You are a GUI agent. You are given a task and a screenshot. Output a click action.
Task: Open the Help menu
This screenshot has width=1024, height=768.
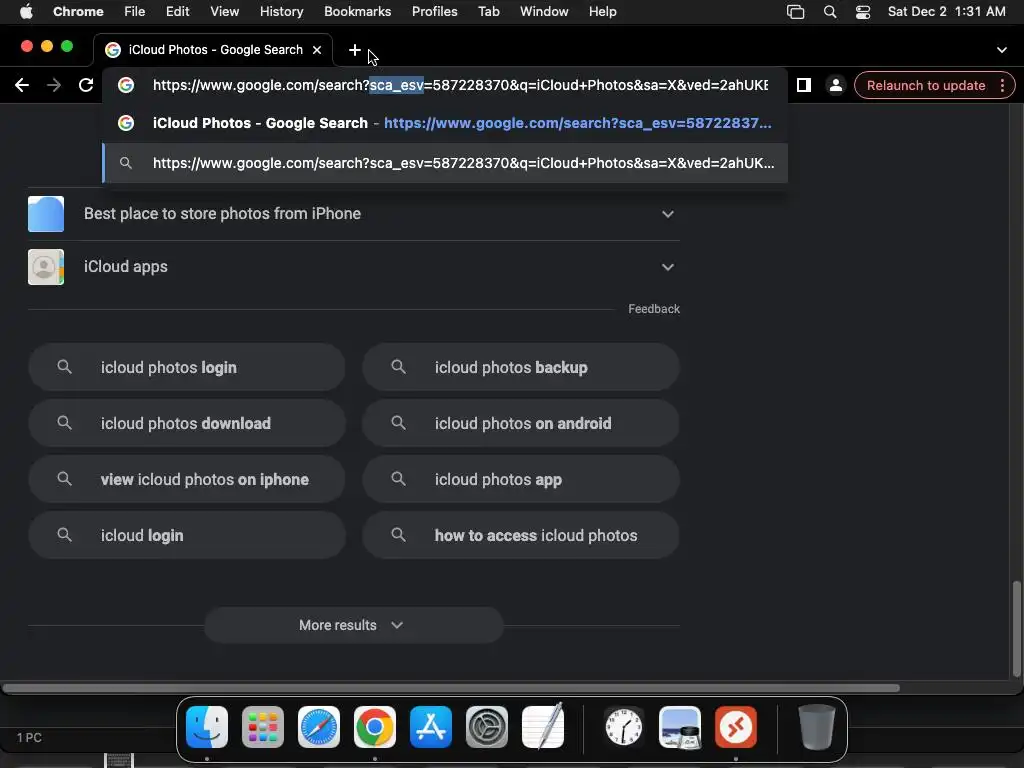click(602, 11)
